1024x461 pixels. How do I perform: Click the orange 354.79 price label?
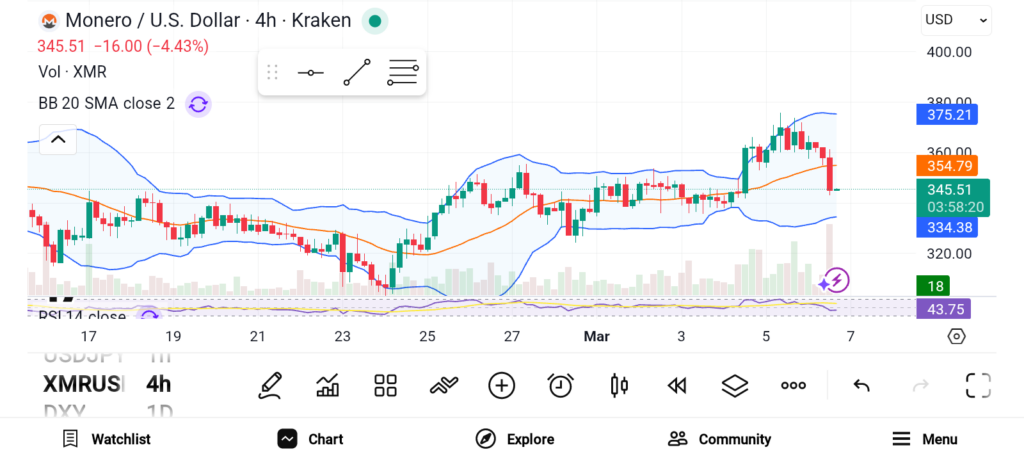tap(946, 165)
